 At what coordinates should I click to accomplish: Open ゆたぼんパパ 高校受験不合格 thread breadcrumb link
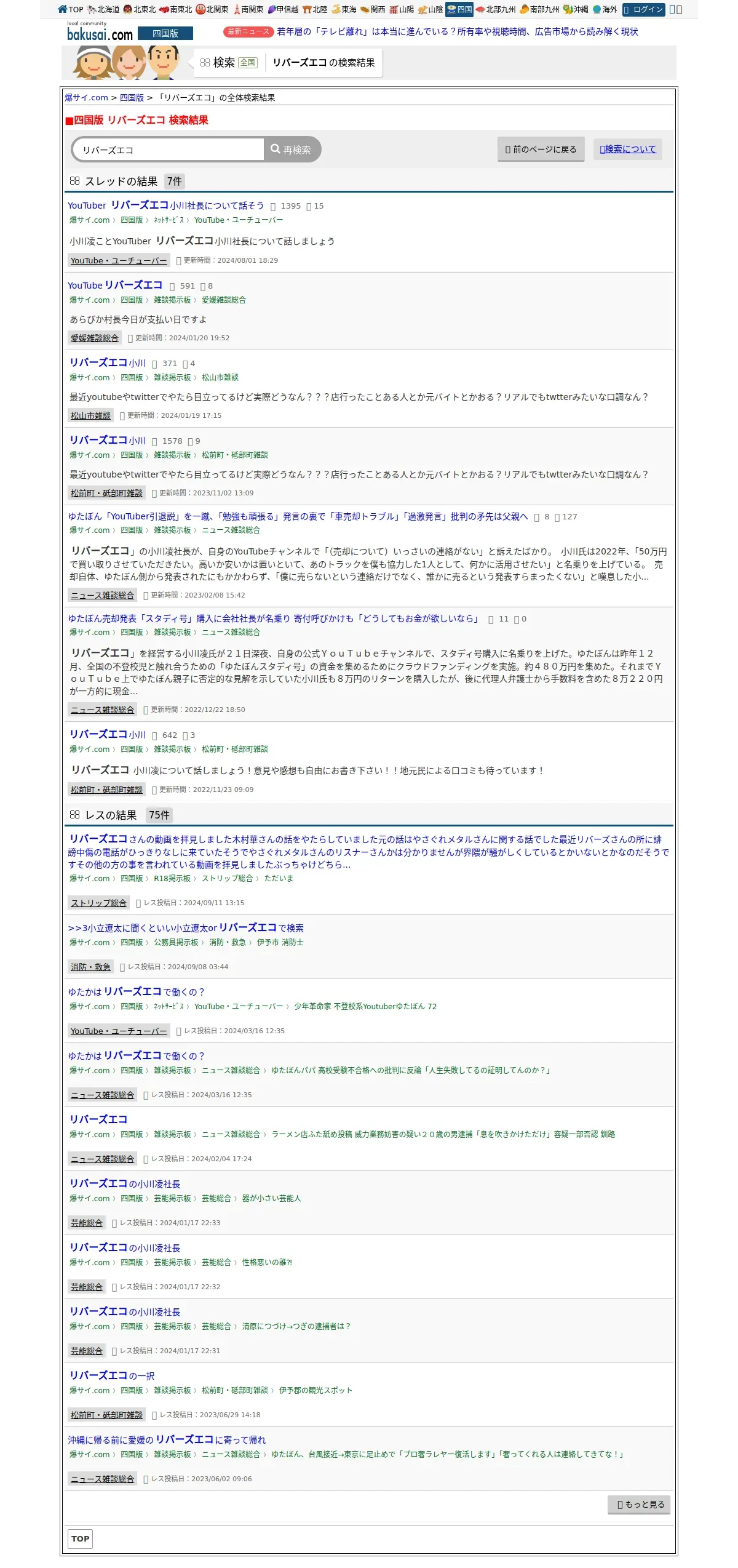(x=410, y=1070)
